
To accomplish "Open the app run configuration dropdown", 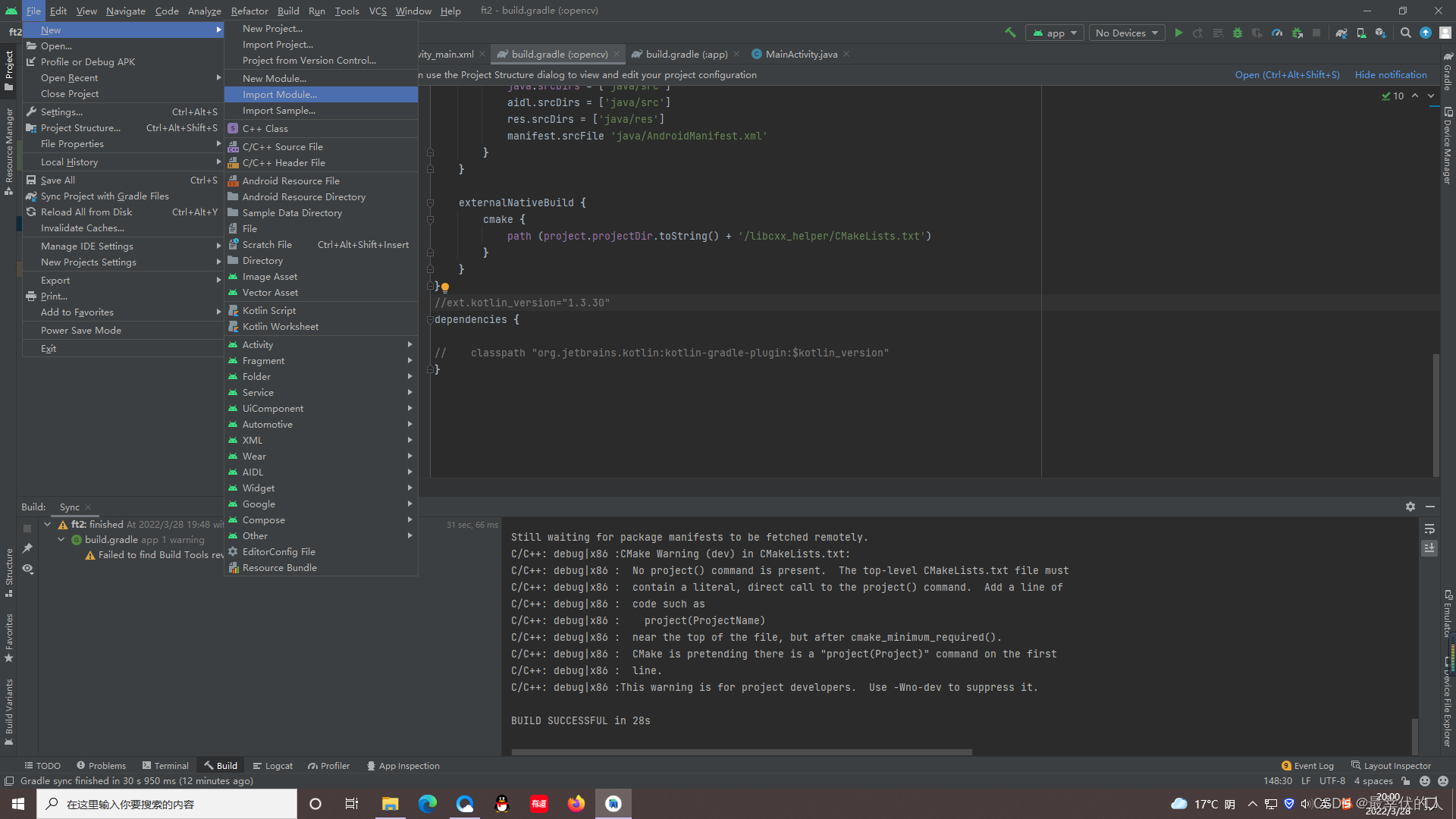I will point(1054,33).
